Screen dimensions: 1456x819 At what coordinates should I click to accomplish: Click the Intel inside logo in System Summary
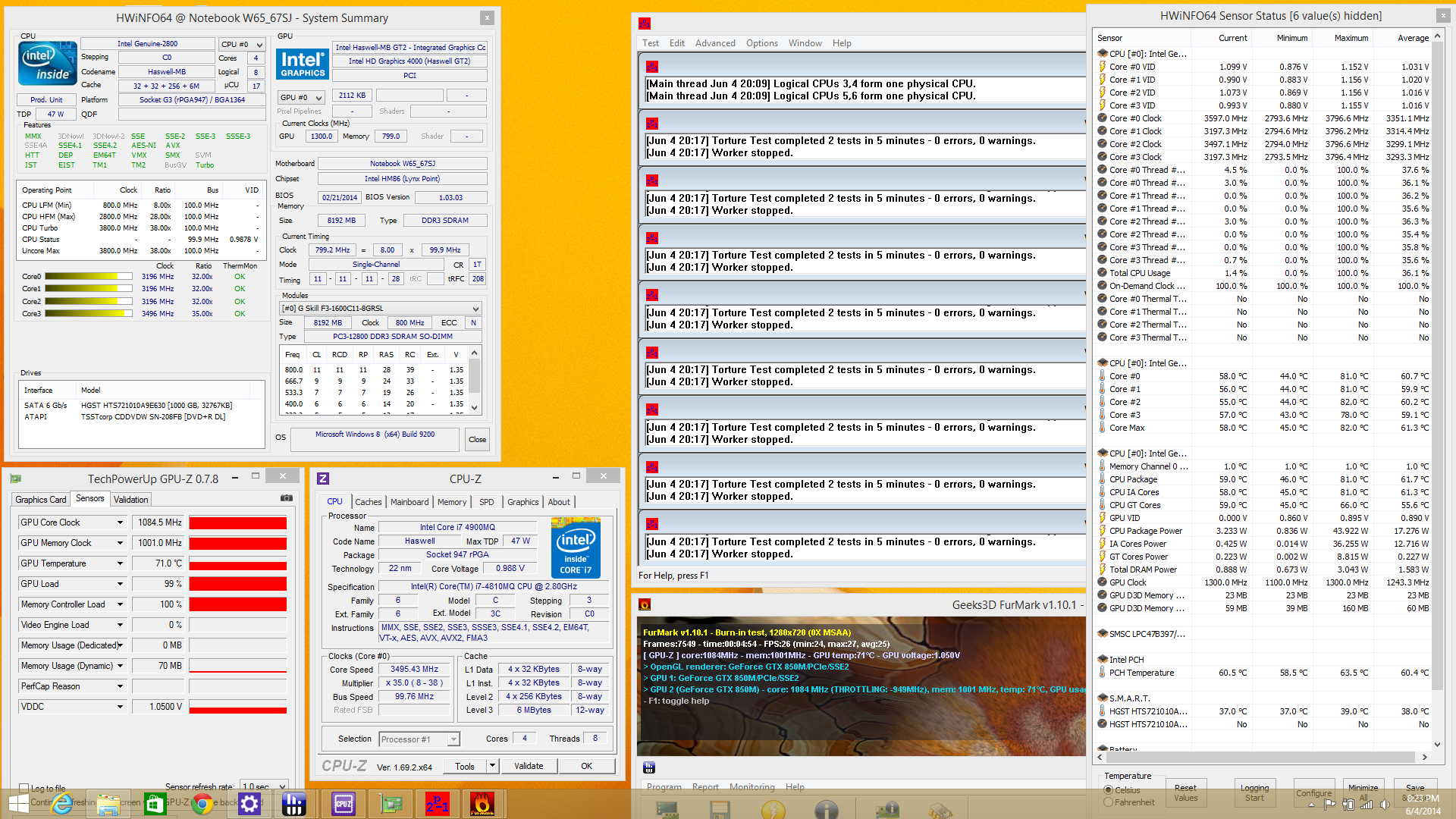click(x=47, y=63)
